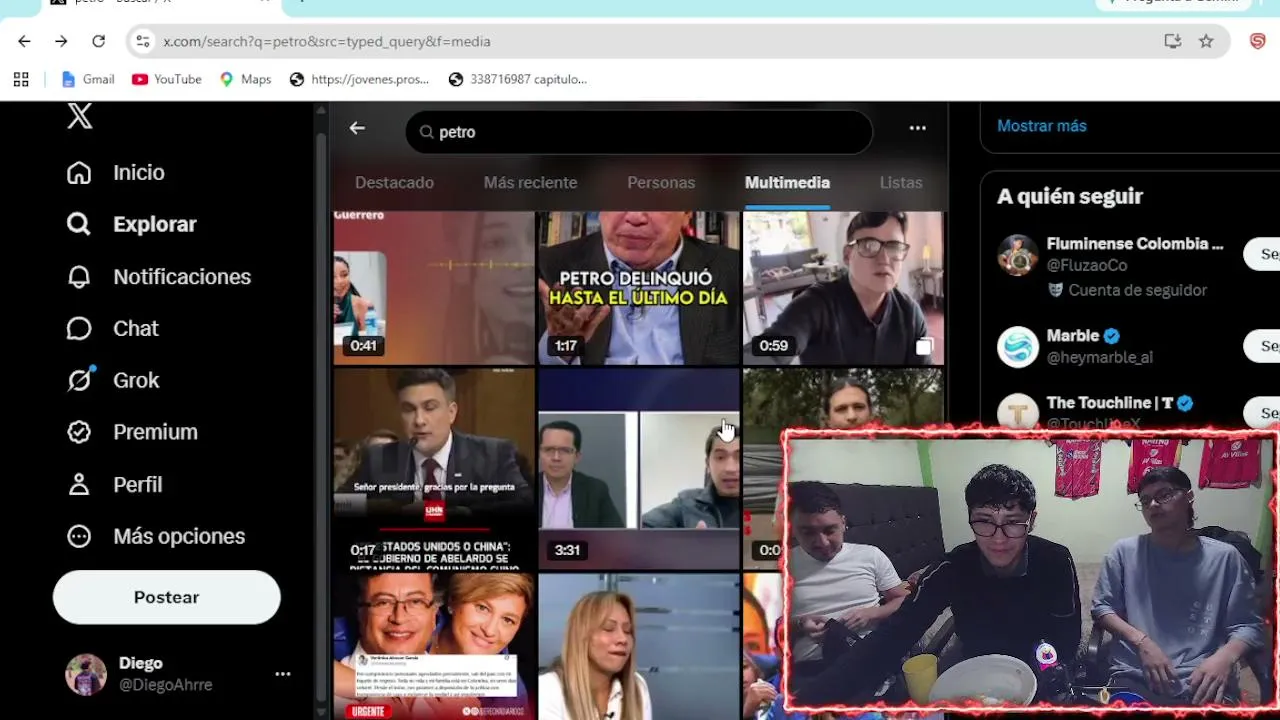Open the Maps bookmark
The height and width of the screenshot is (720, 1280).
pos(245,79)
